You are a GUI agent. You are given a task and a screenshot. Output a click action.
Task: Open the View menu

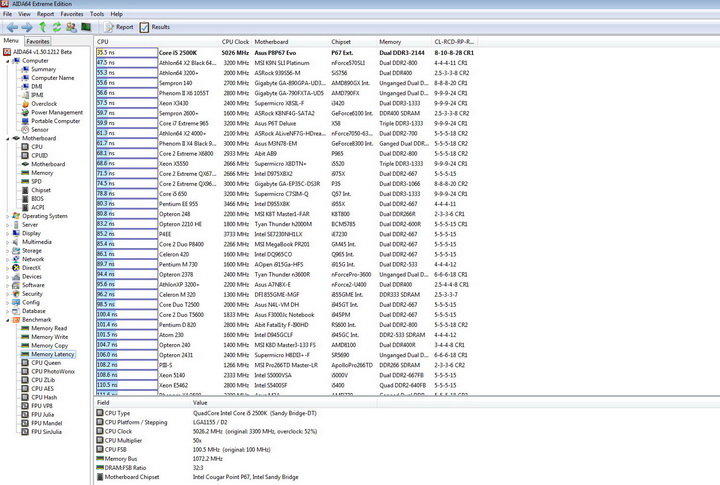click(x=24, y=14)
